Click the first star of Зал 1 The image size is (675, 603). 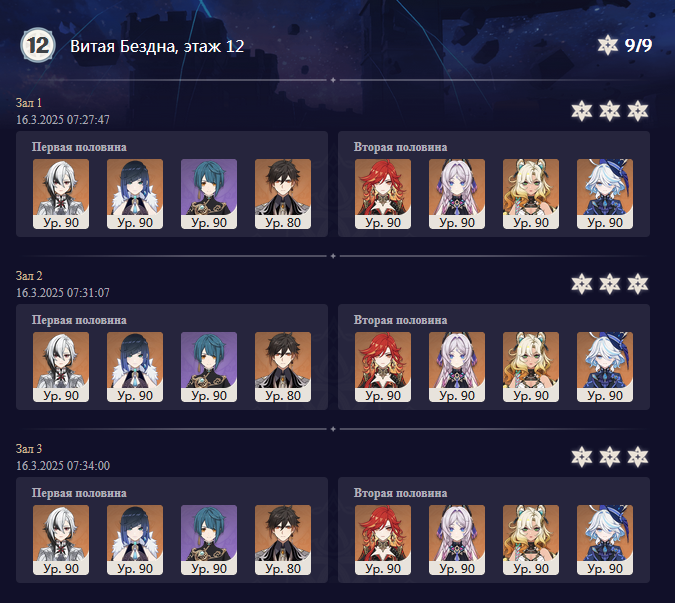(x=582, y=111)
